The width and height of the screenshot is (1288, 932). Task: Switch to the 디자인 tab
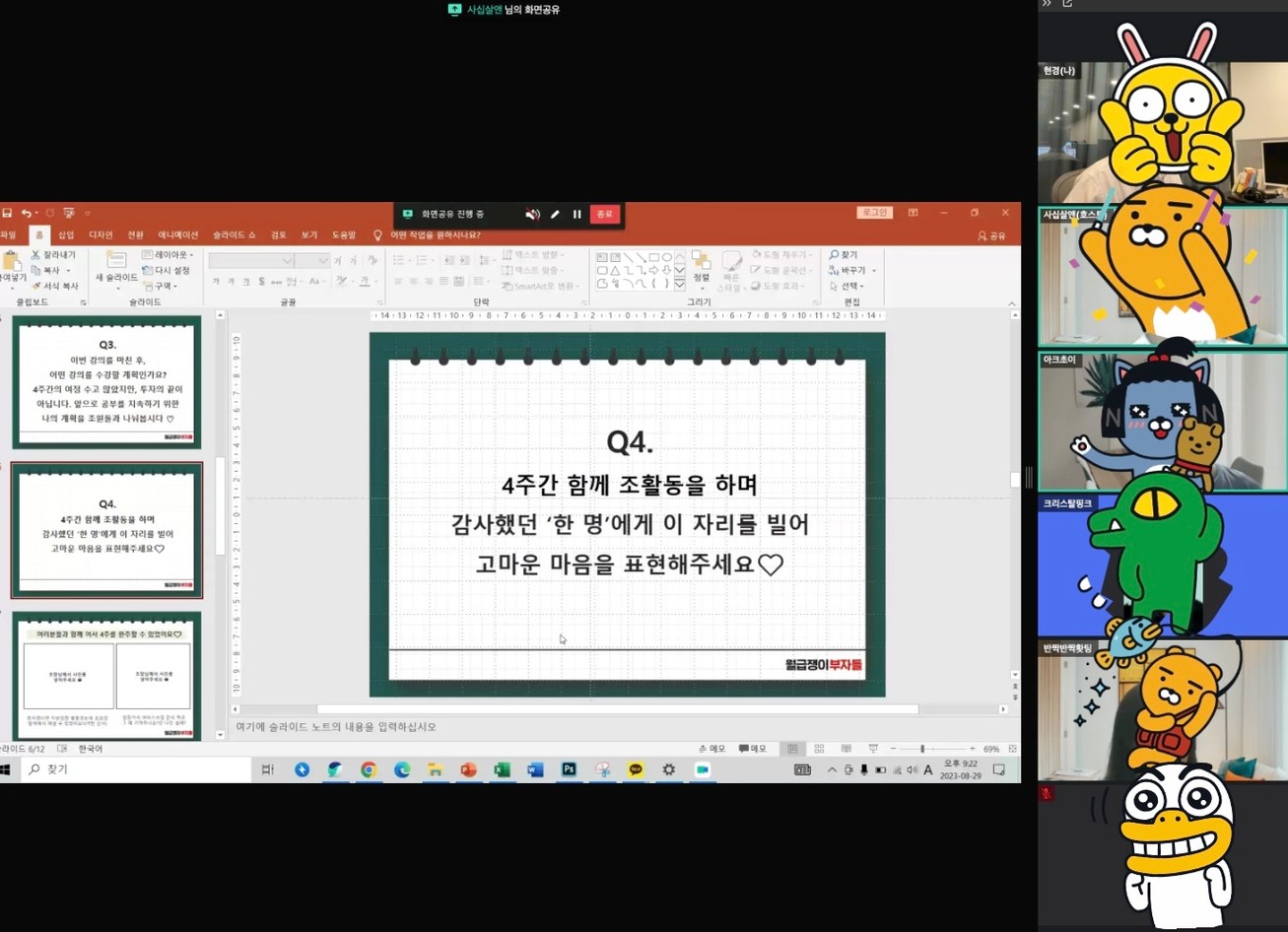[101, 235]
